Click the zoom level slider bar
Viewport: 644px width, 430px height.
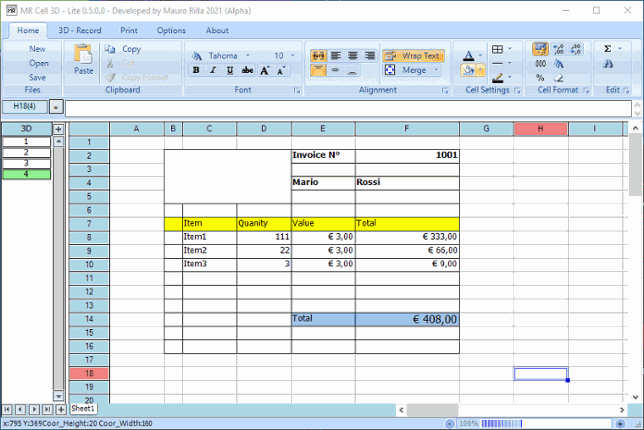[546, 423]
